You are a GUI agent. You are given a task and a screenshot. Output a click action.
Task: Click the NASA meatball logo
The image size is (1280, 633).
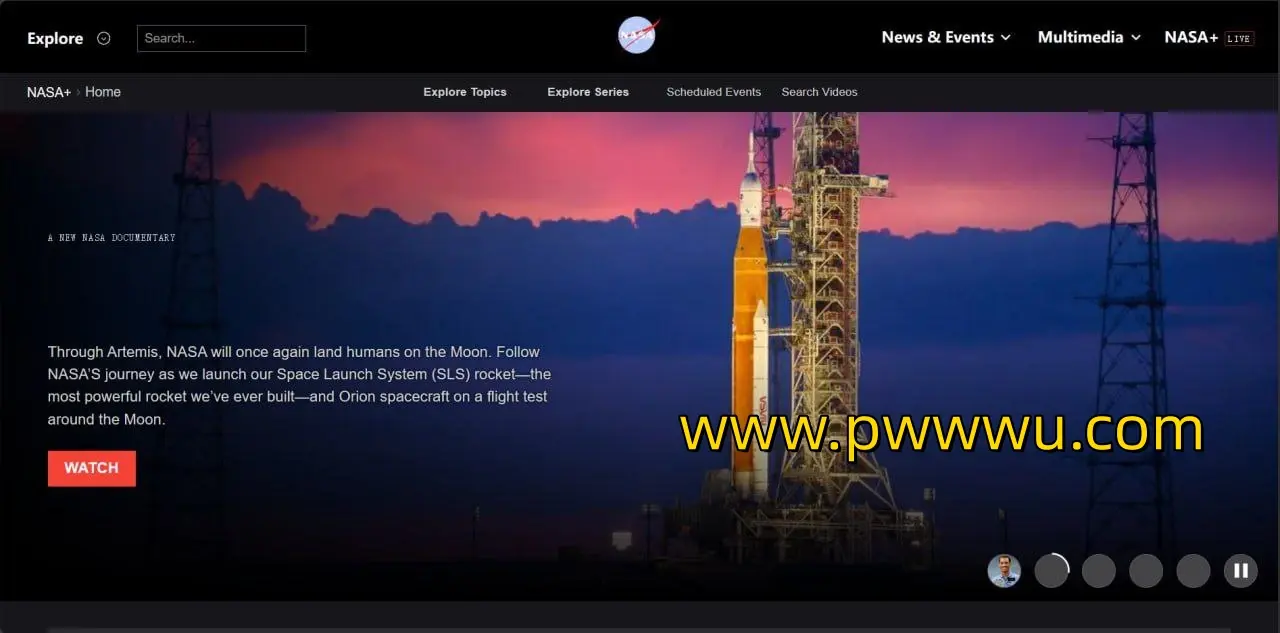click(x=637, y=36)
